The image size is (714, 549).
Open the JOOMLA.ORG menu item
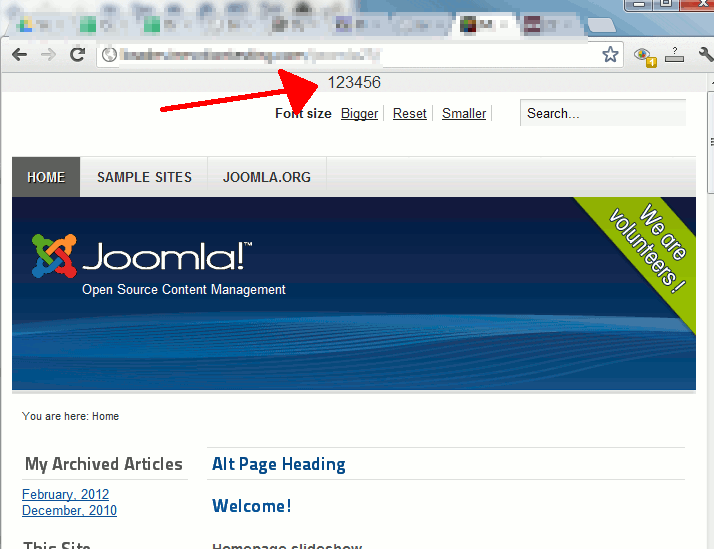[267, 177]
